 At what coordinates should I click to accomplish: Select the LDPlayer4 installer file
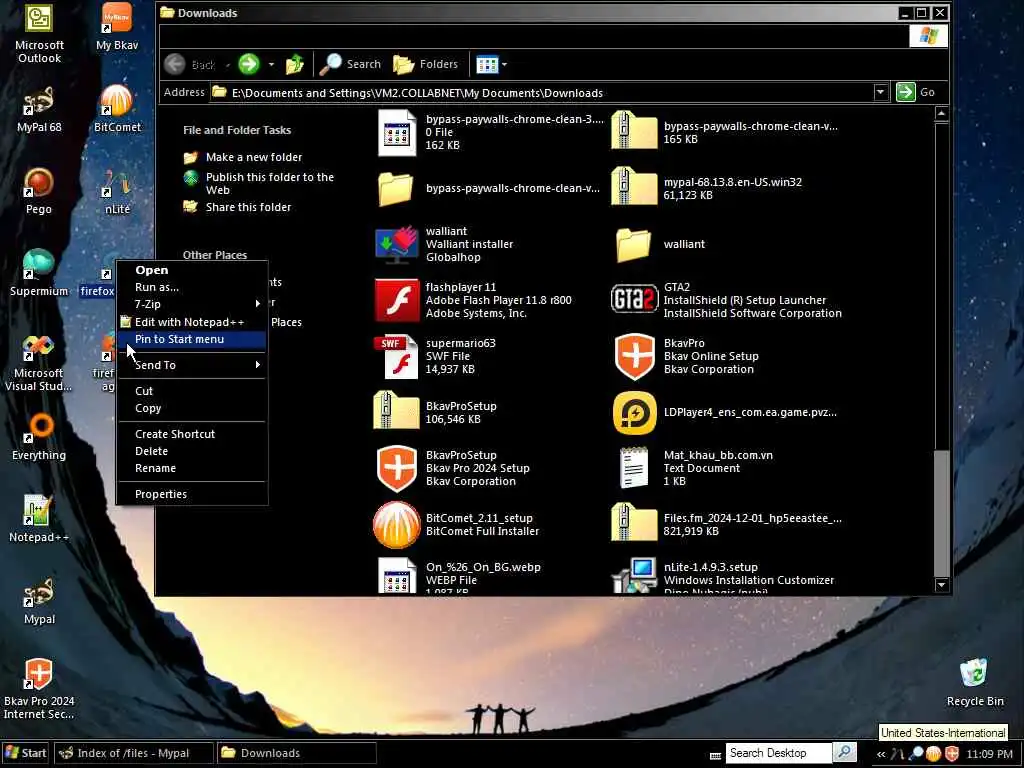coord(725,412)
